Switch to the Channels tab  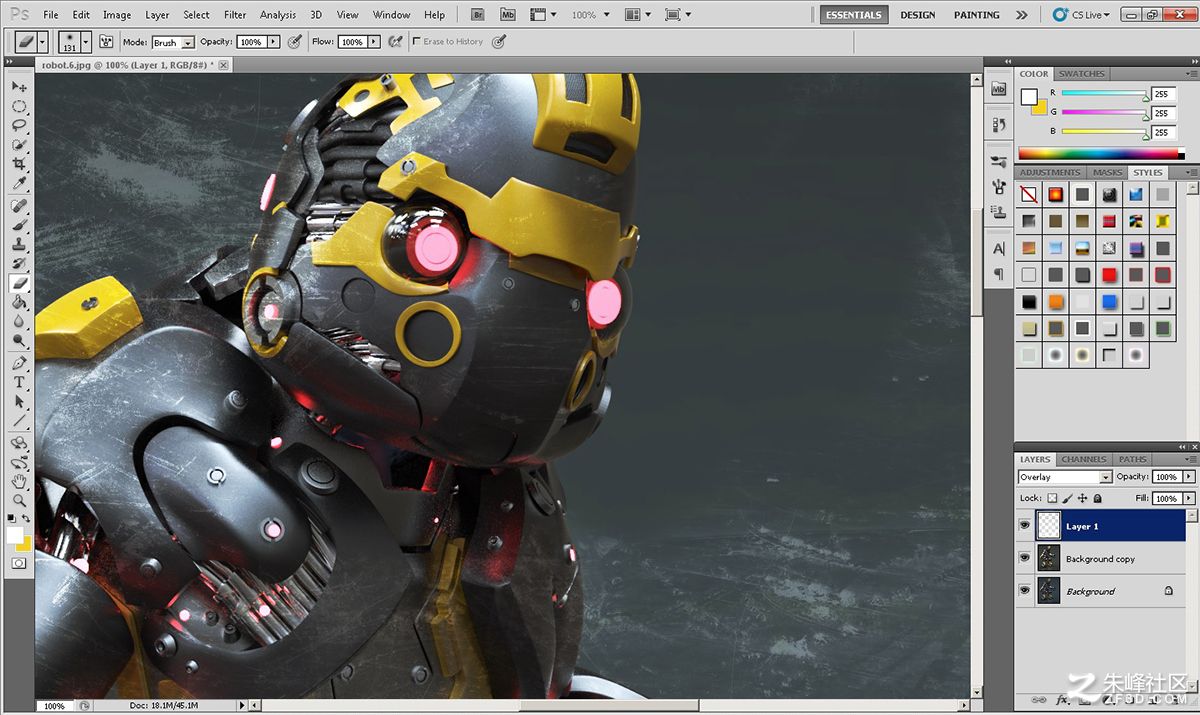[x=1084, y=460]
